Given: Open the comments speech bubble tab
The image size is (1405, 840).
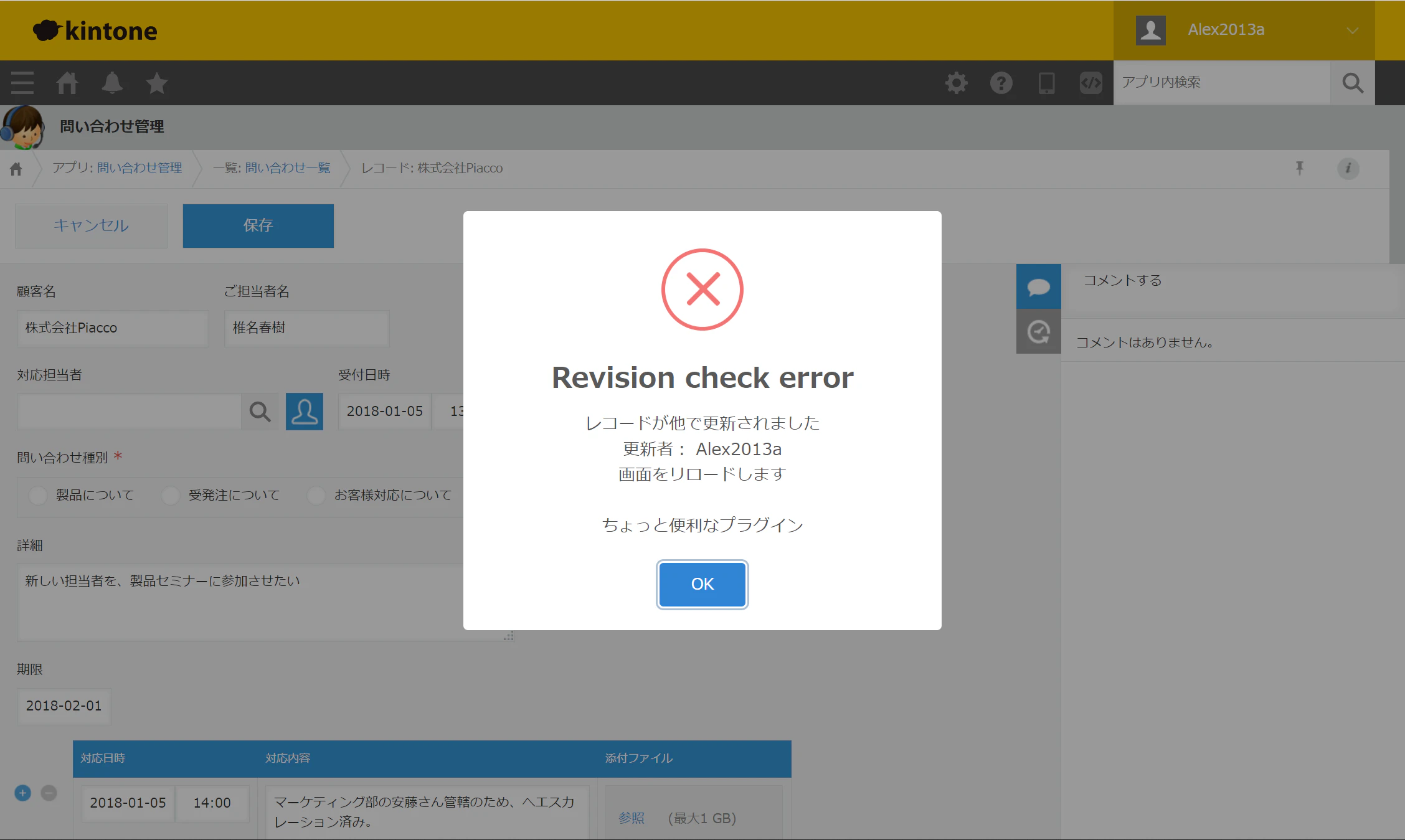Looking at the screenshot, I should (1039, 286).
